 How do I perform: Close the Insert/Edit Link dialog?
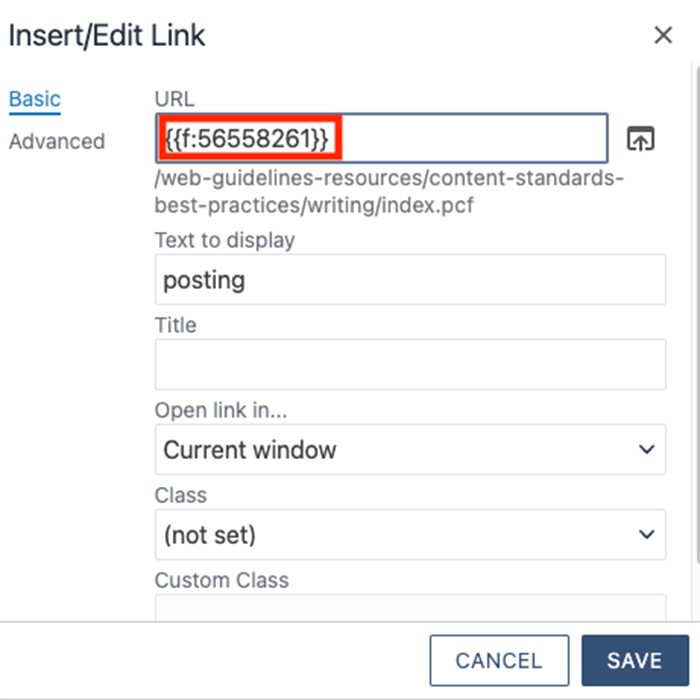click(x=662, y=36)
